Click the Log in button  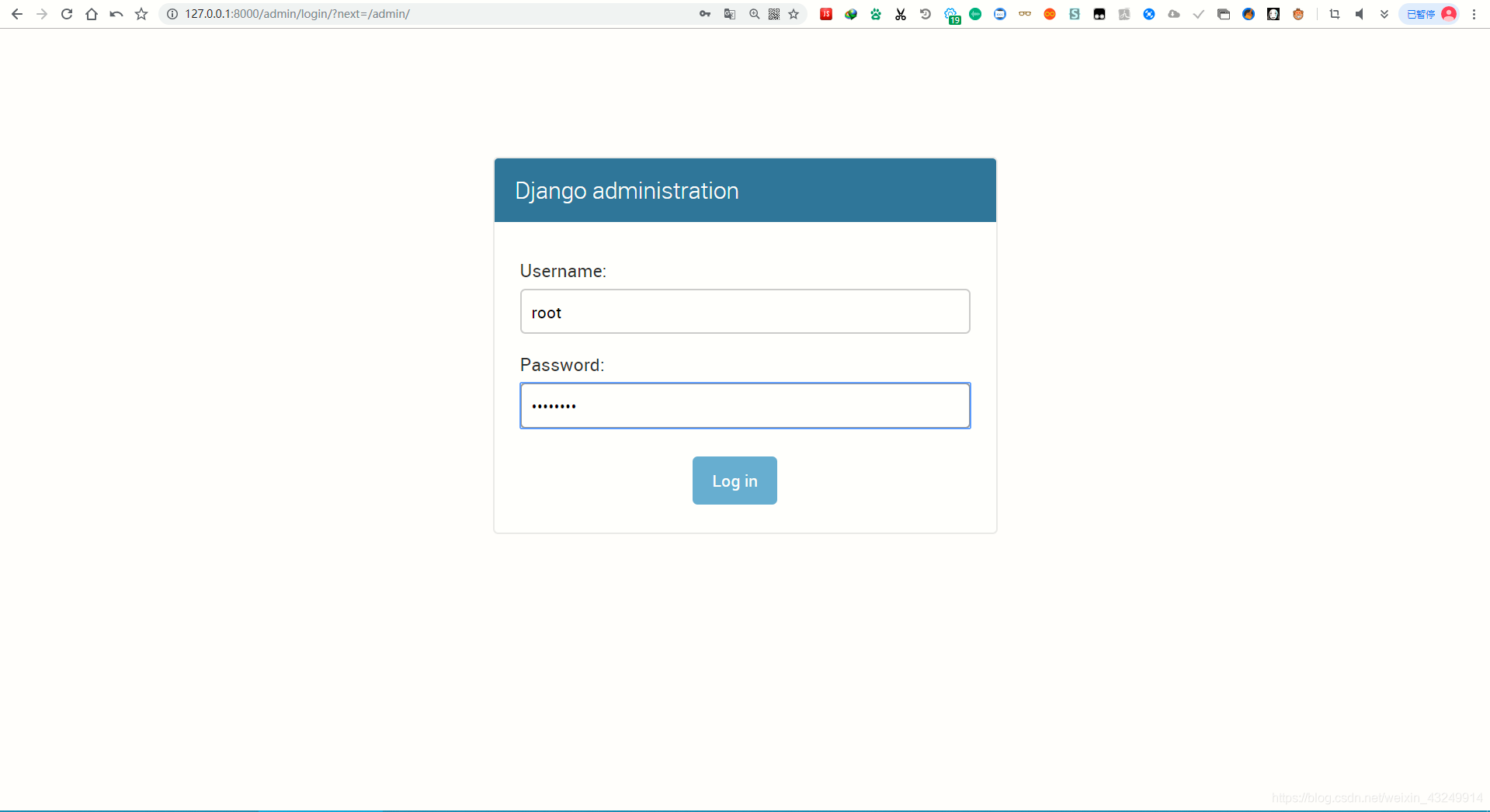[735, 481]
